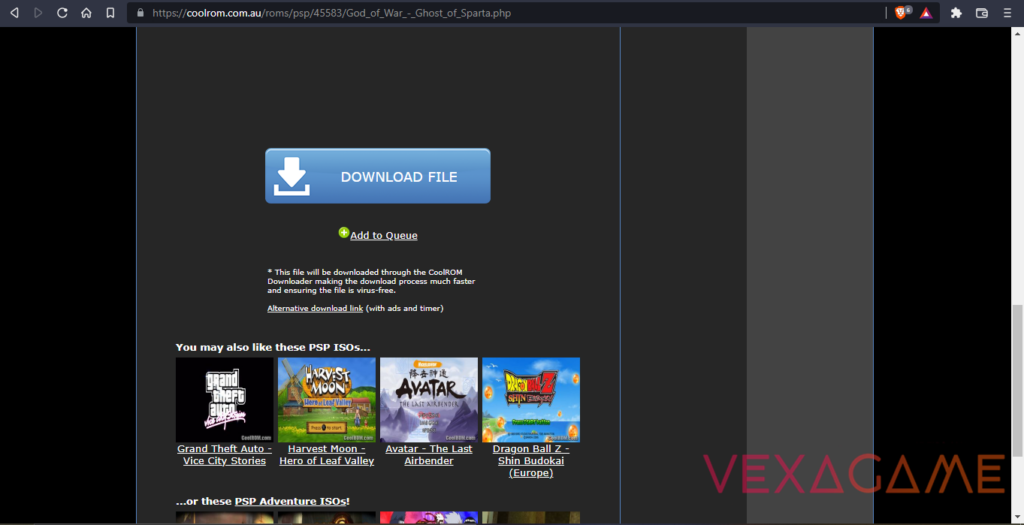This screenshot has height=525, width=1024.
Task: Open the browser hamburger menu
Action: (x=1006, y=12)
